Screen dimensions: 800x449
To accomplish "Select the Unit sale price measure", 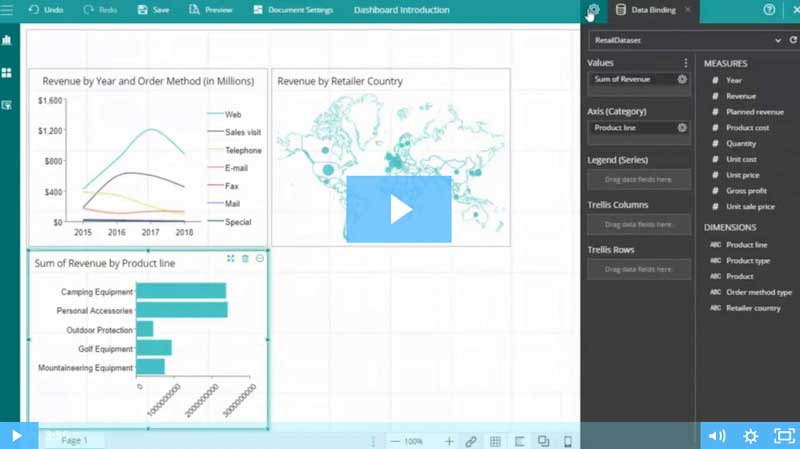I will coord(750,207).
